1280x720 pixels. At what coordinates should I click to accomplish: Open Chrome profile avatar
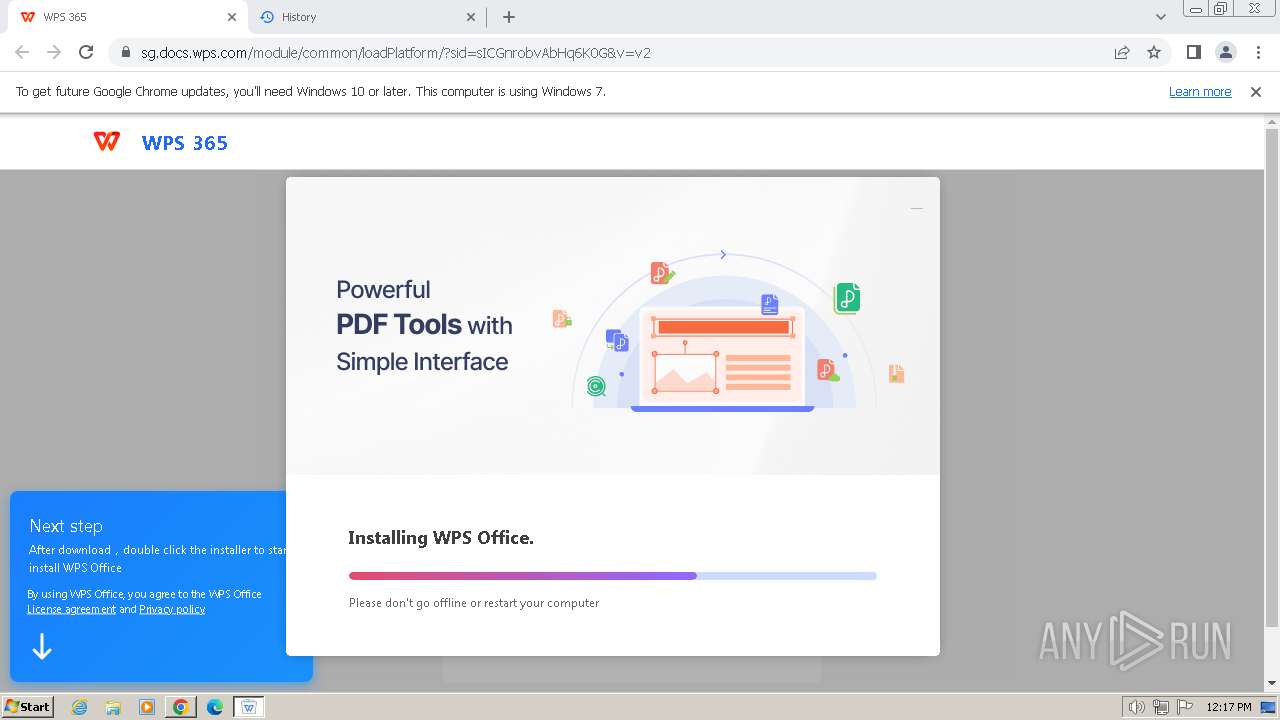1226,52
